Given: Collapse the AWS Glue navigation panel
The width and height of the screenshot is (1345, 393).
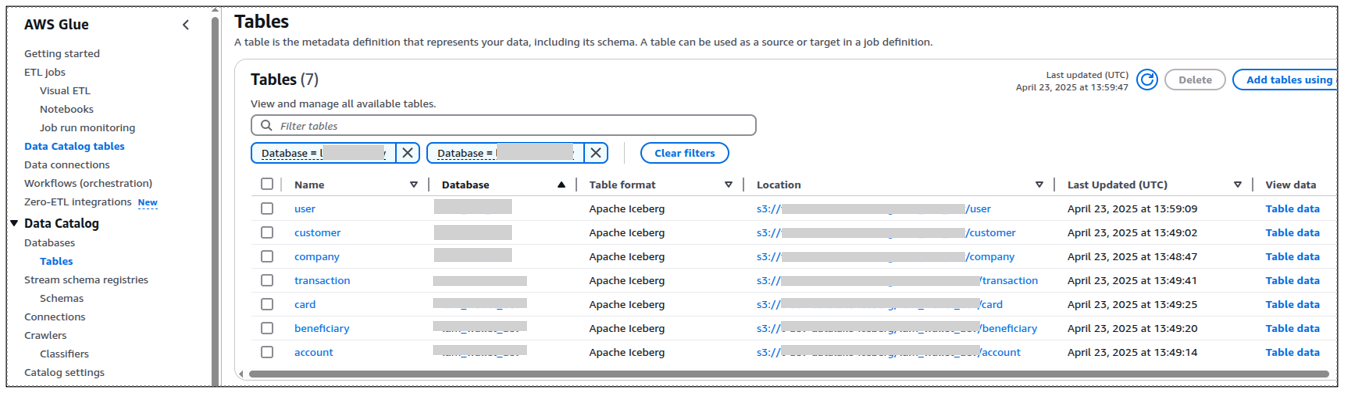Looking at the screenshot, I should point(185,25).
